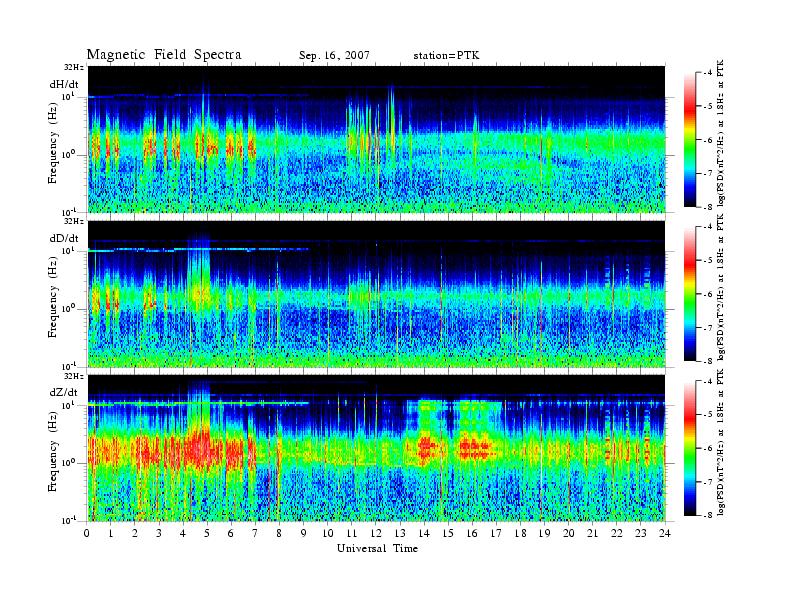Click the "-6" value on dD/dt color bar
The image size is (792, 612).
pos(708,294)
